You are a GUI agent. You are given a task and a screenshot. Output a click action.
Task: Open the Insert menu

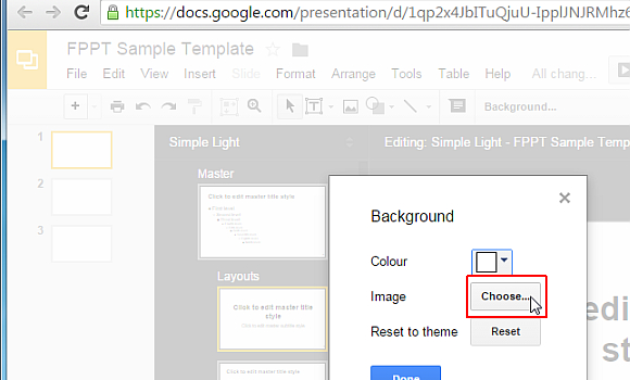coord(200,74)
